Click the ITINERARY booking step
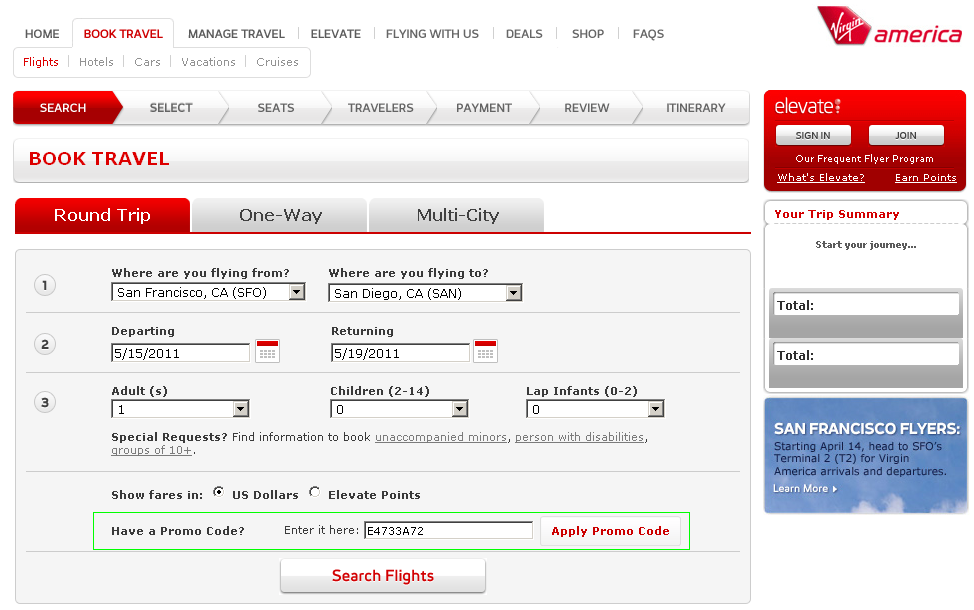Screen dimensions: 974x610 pyautogui.click(x=696, y=108)
